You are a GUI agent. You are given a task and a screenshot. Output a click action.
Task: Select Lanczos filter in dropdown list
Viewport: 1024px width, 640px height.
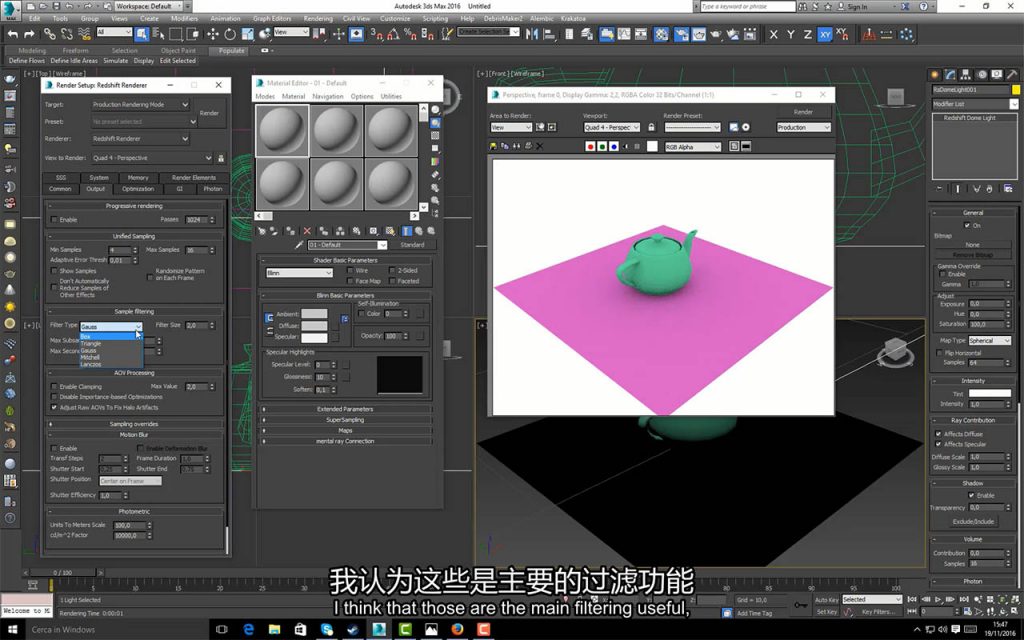click(110, 364)
